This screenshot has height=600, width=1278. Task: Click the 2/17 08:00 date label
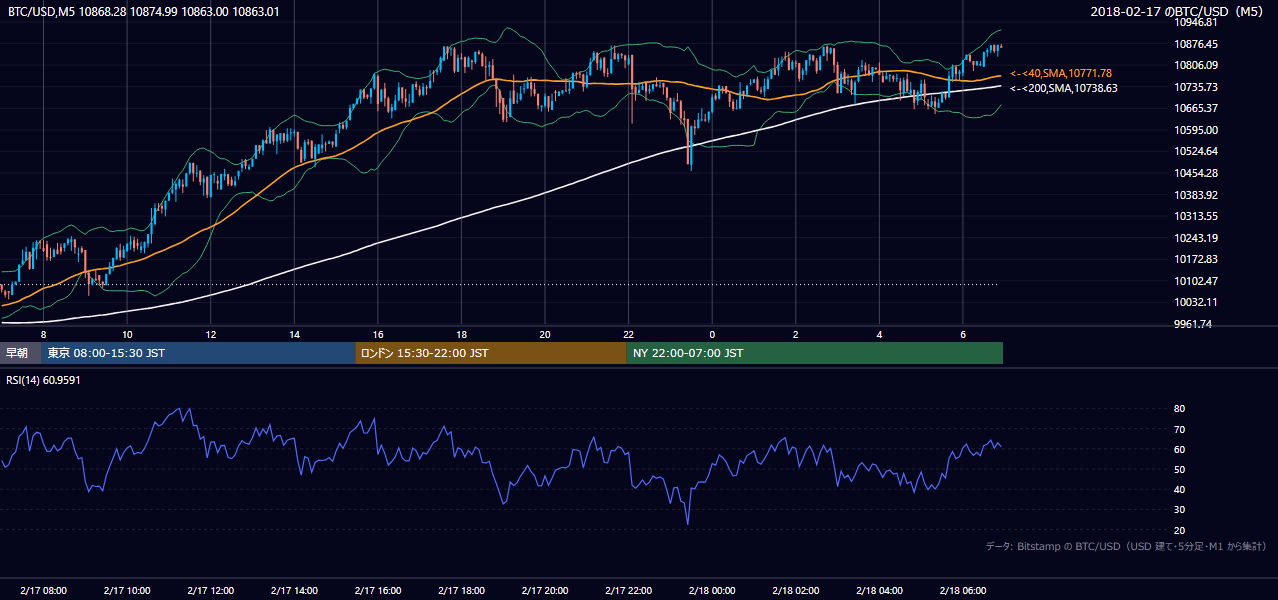(x=43, y=590)
